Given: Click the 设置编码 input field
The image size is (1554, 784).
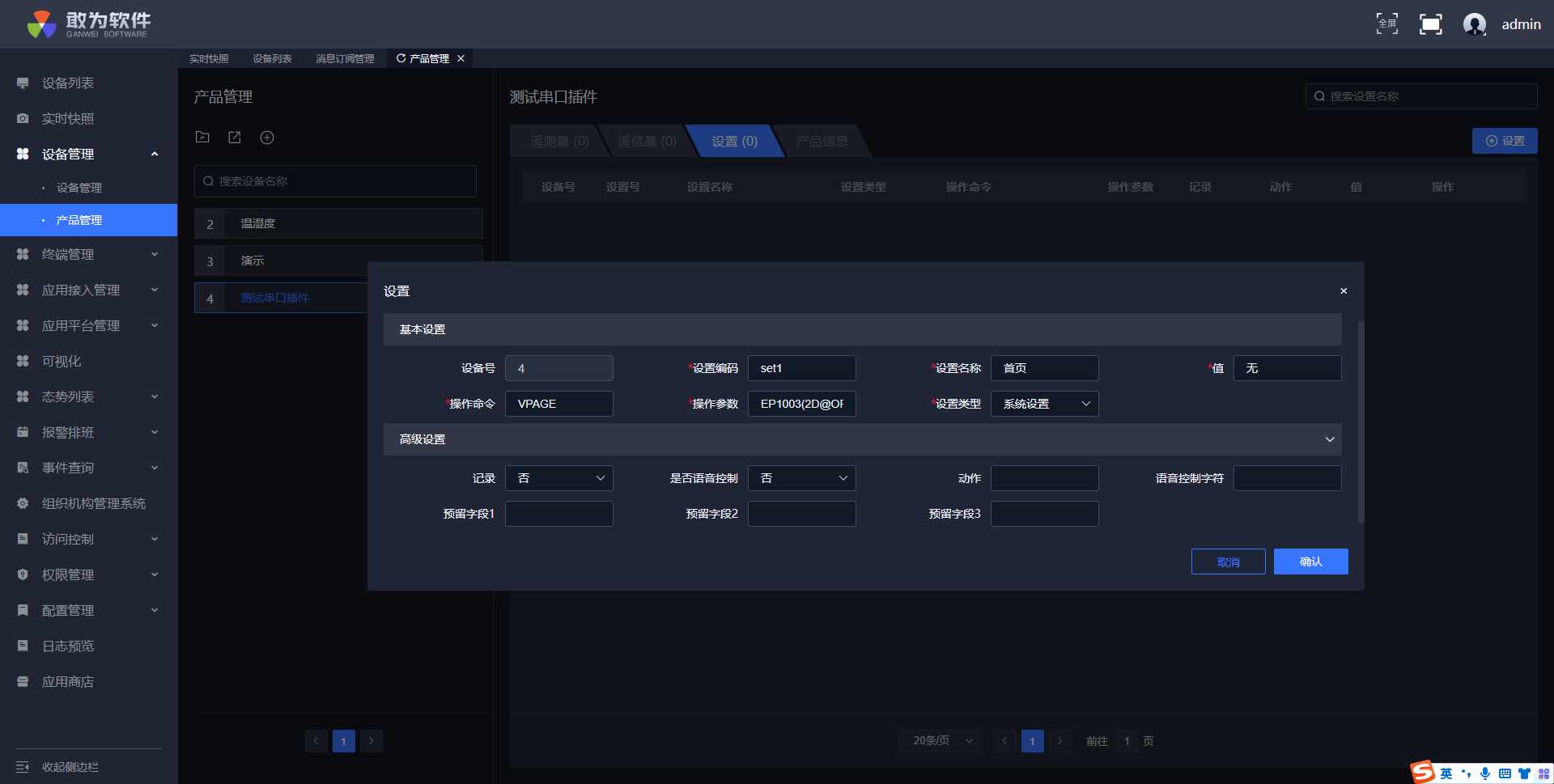Looking at the screenshot, I should pyautogui.click(x=801, y=368).
